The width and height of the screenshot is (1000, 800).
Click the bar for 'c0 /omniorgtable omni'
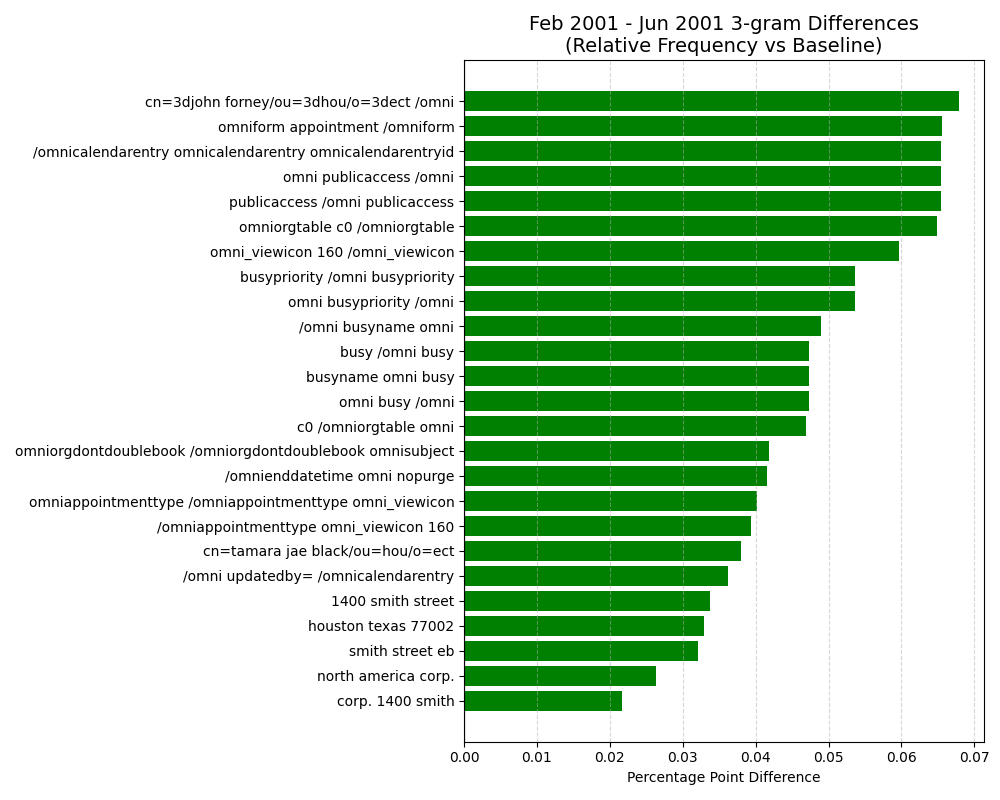click(635, 426)
